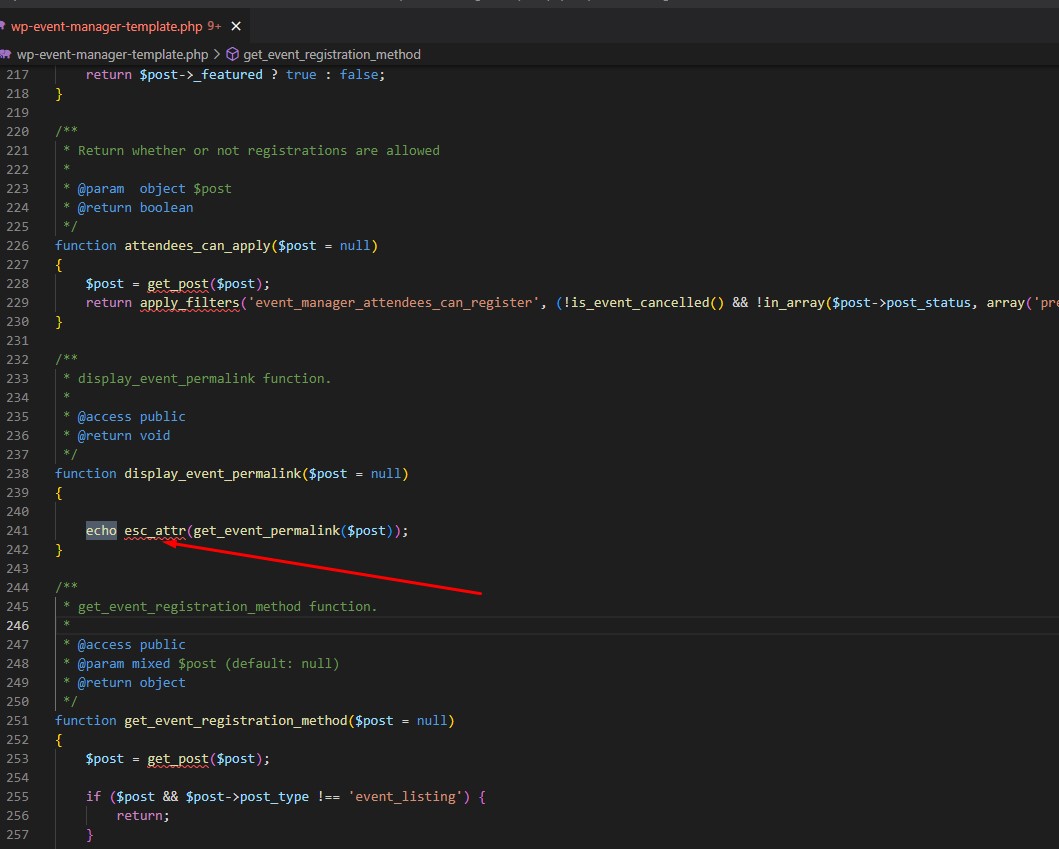
Task: Click 'get_event_registration_method function.' comment on line 245
Action: [x=228, y=607]
